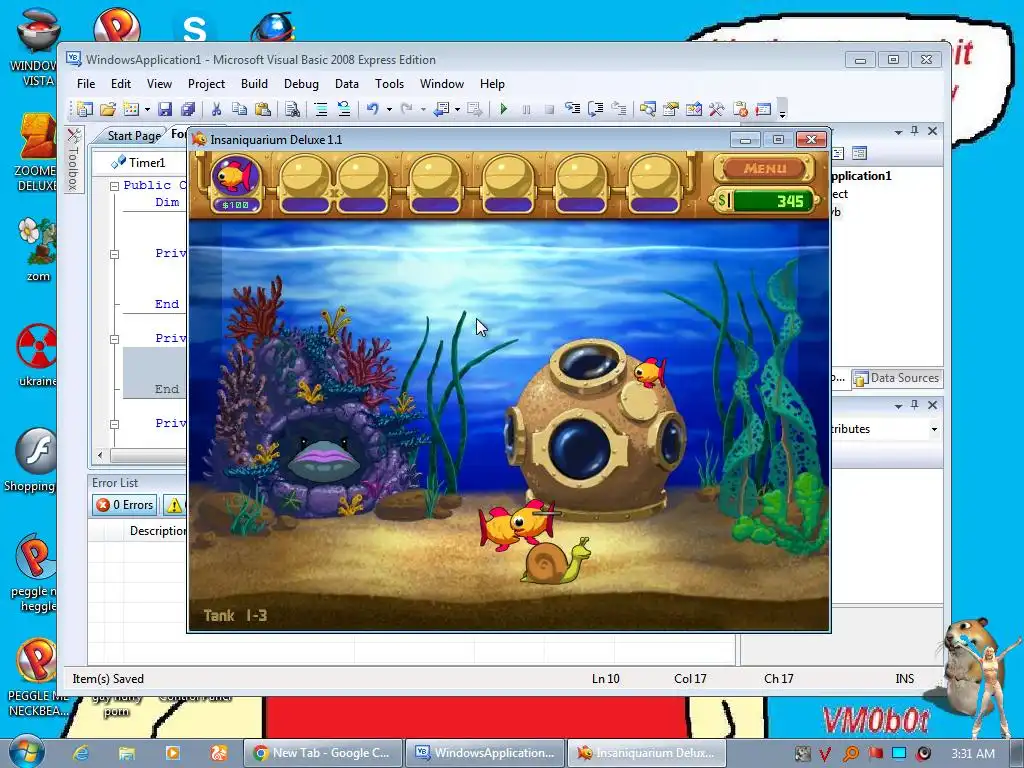Click the Find in files icon
Screen dimensions: 1024x768
292,109
